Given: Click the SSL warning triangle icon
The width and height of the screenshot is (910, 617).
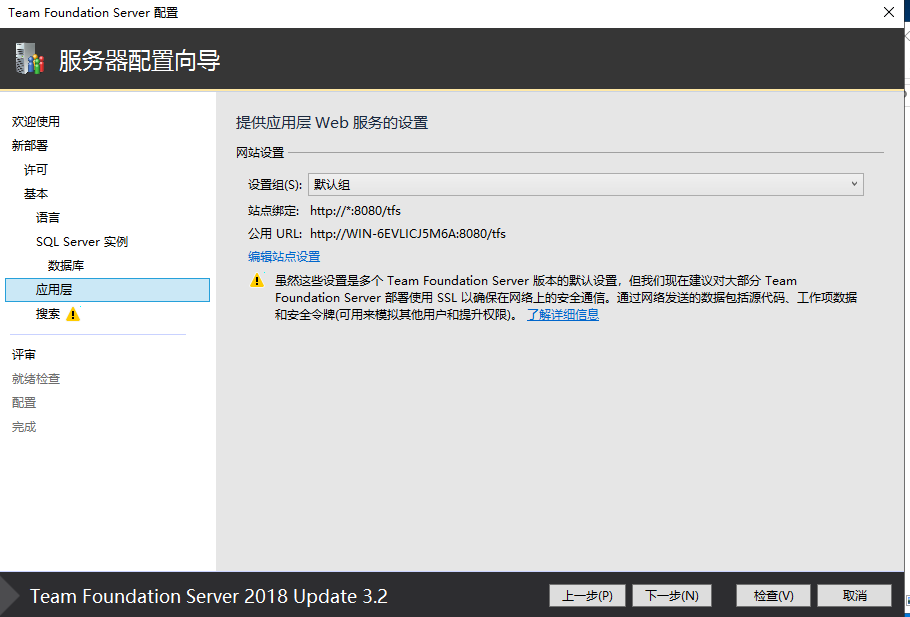Looking at the screenshot, I should pyautogui.click(x=257, y=280).
